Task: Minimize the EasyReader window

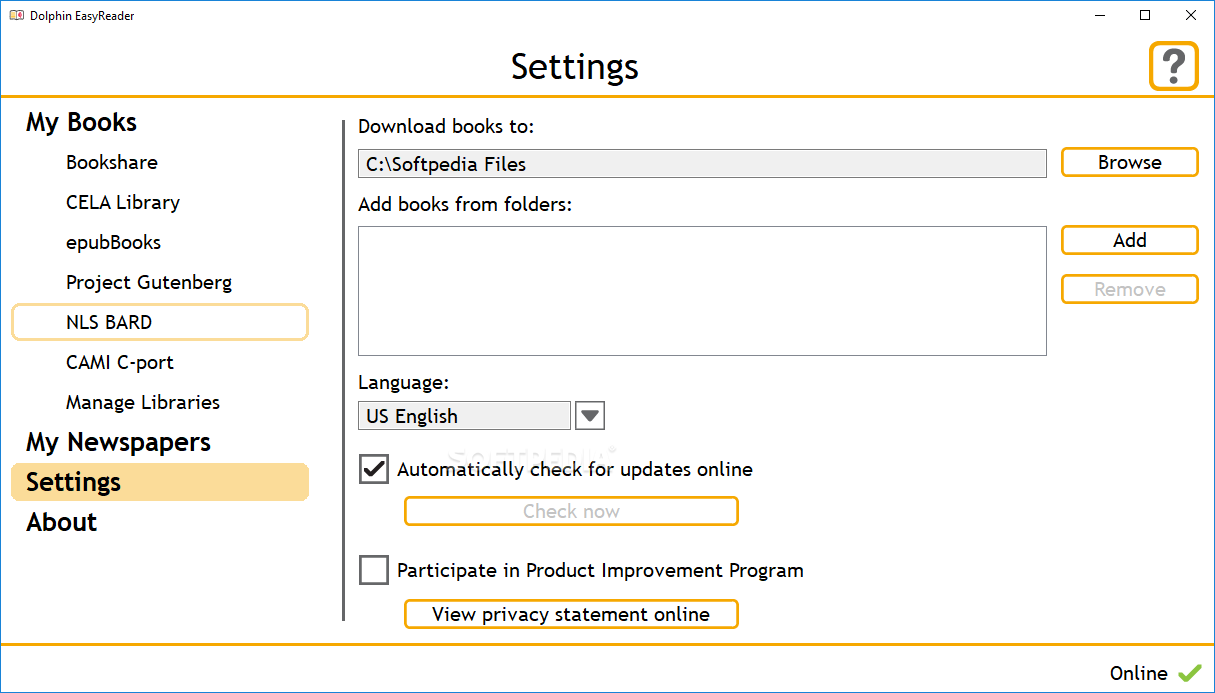Action: coord(1100,15)
